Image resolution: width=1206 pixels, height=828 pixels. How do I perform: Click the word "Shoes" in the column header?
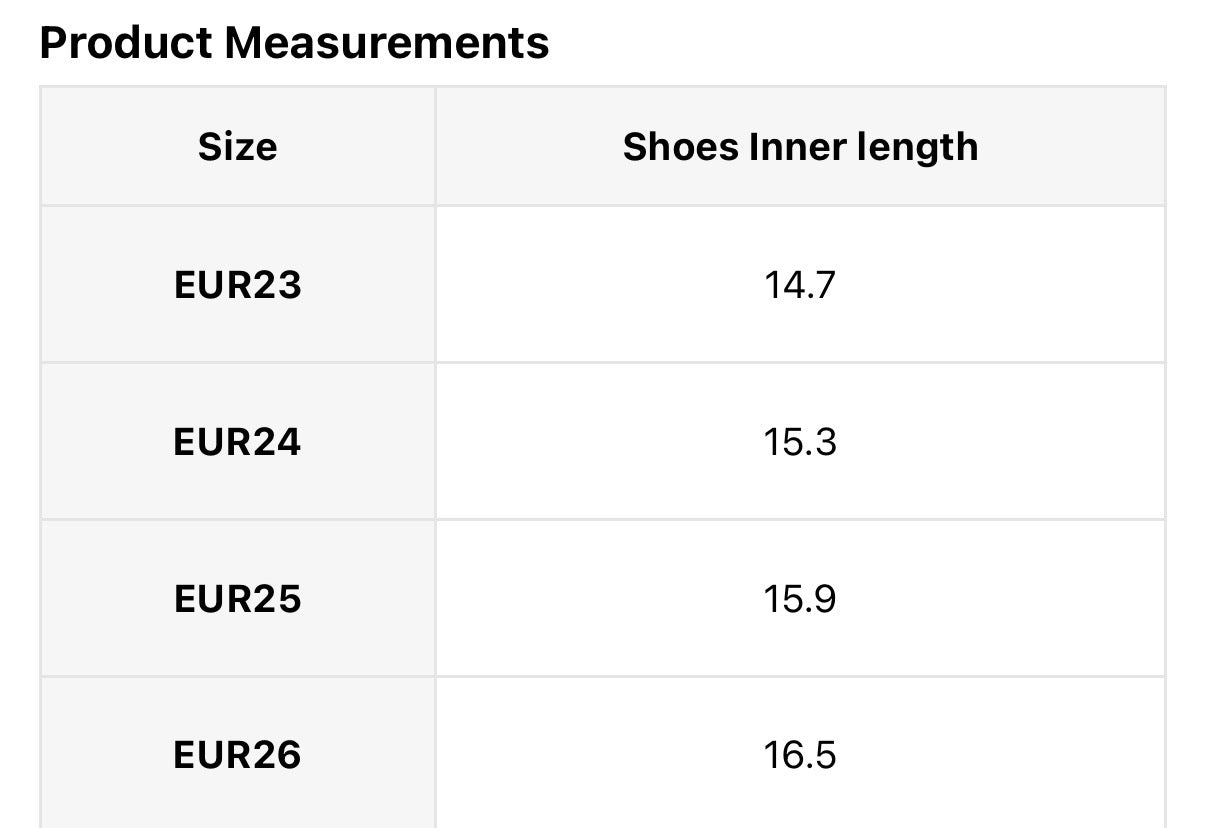point(680,147)
